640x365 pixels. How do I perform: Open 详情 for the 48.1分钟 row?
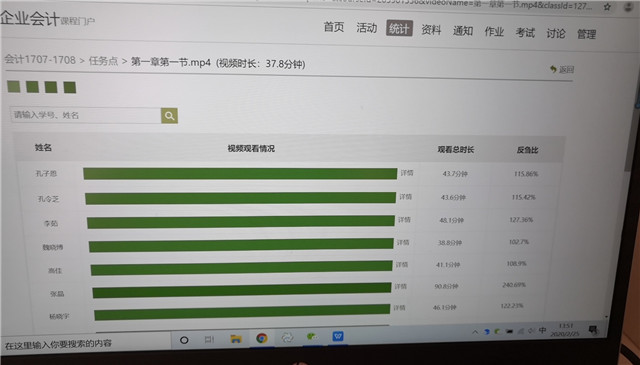(404, 220)
